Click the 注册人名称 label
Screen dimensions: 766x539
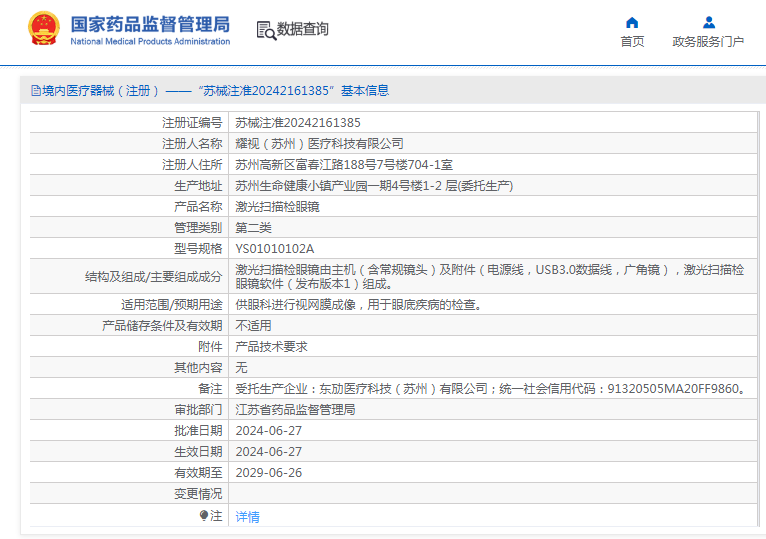point(192,144)
